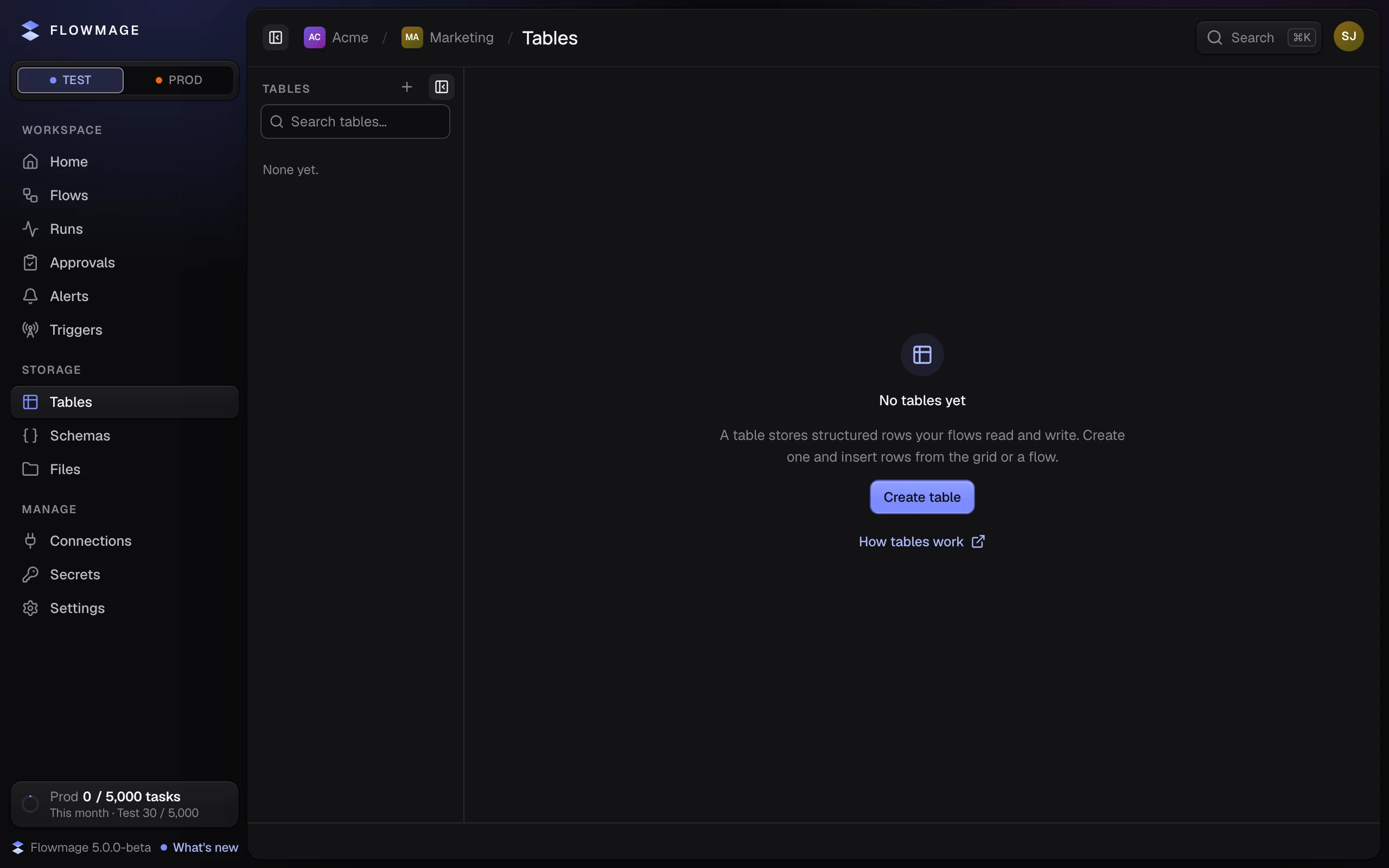Click the empty-state table icon
This screenshot has height=868, width=1389.
click(x=922, y=355)
